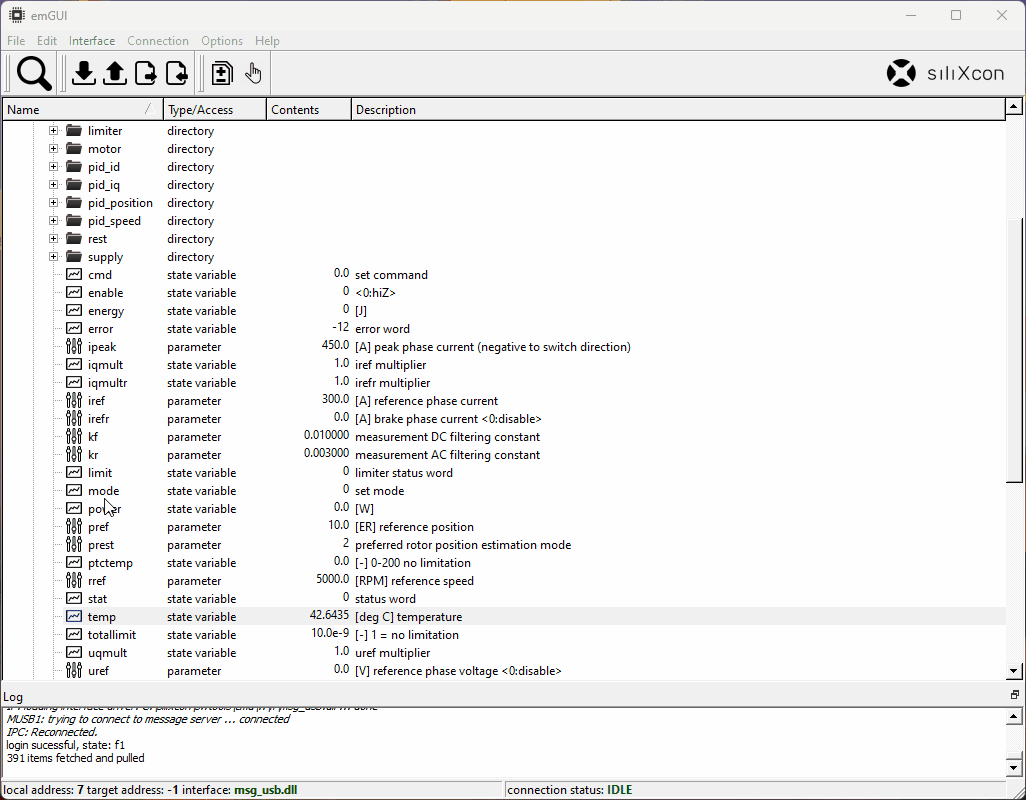Expand the pid_id directory
The image size is (1026, 800).
point(54,167)
